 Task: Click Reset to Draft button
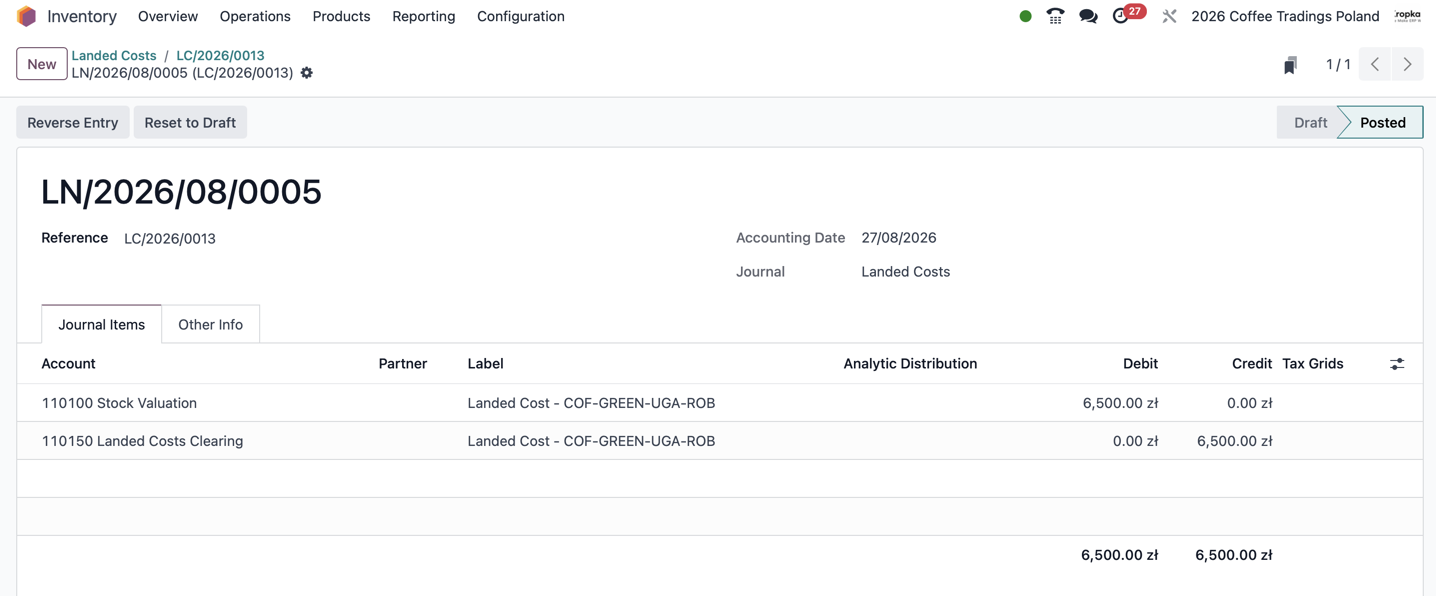click(190, 122)
